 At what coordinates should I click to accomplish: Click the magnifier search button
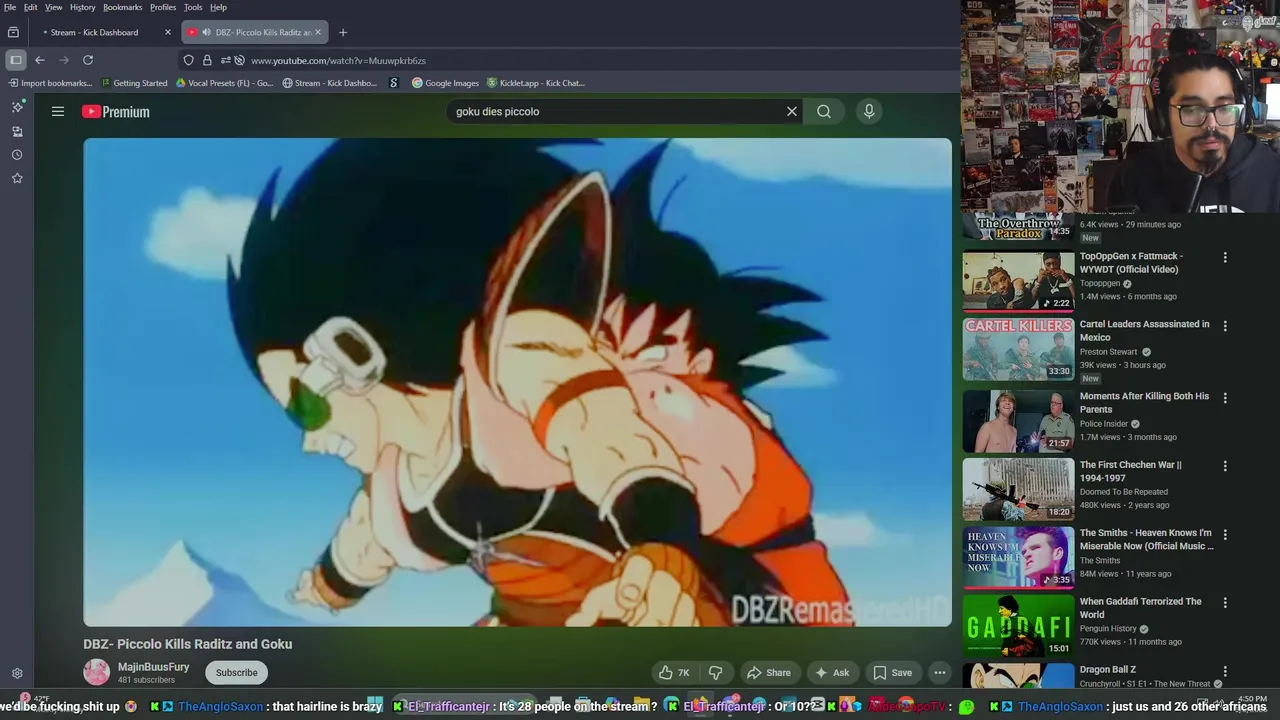tap(824, 112)
